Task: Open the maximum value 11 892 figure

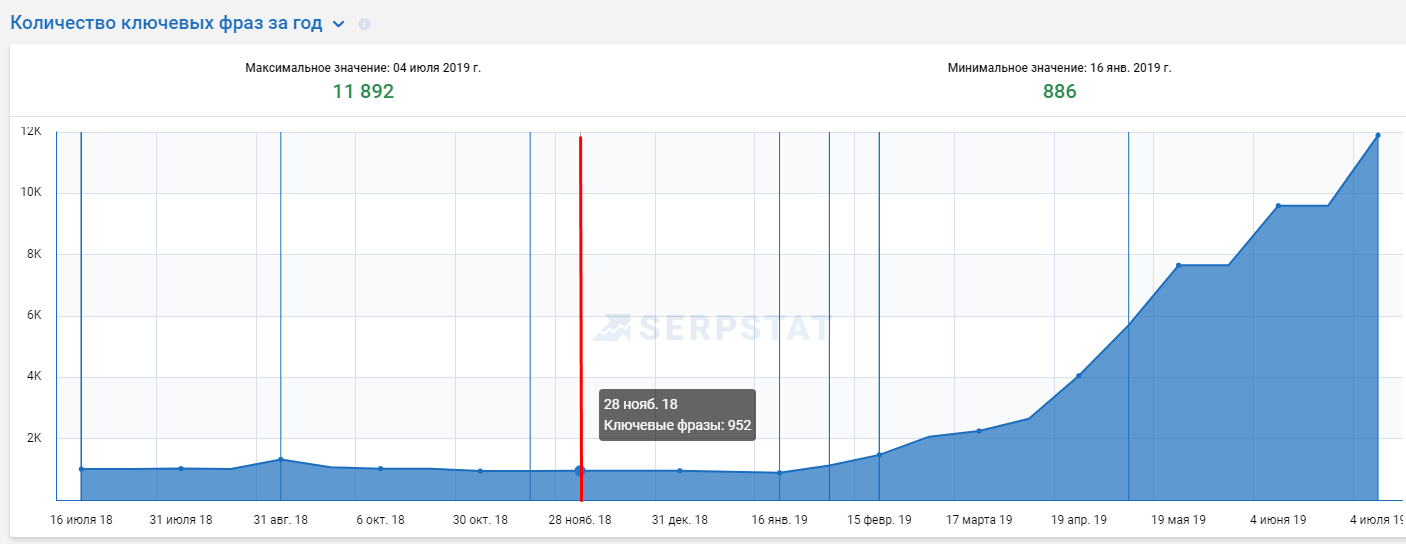Action: [x=363, y=92]
